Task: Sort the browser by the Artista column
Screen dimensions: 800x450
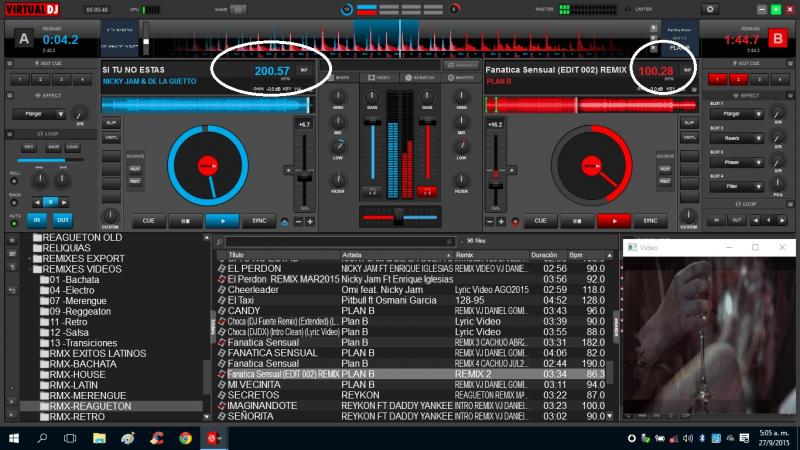Action: tap(396, 255)
